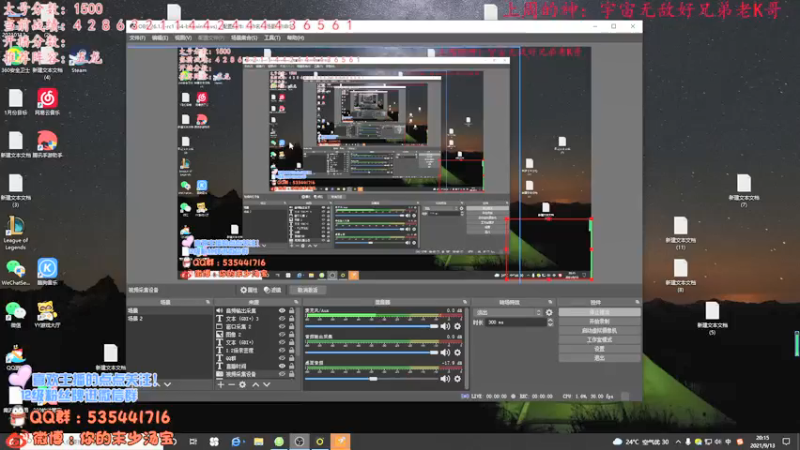Open 属性 properties gear in source toolbar
The height and width of the screenshot is (450, 800).
[248, 290]
